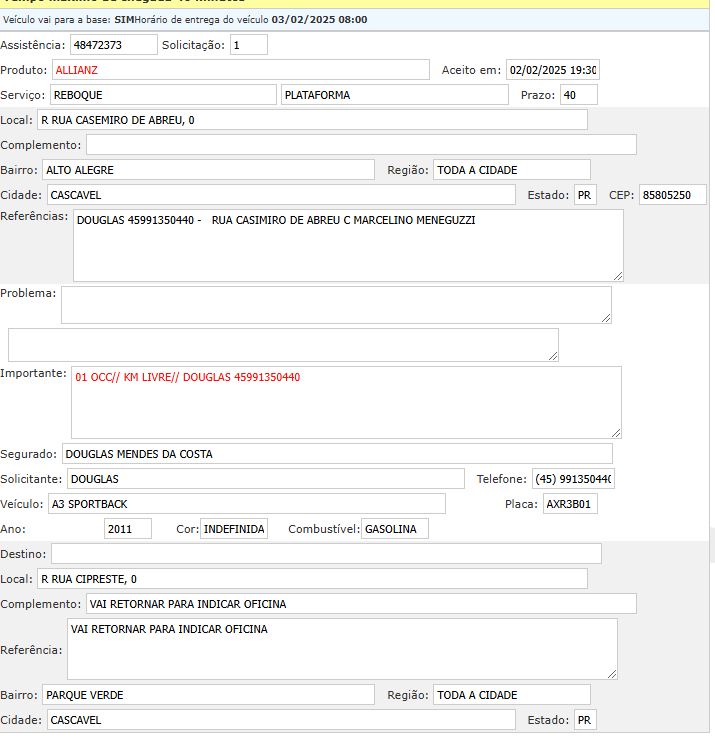This screenshot has width=715, height=738.
Task: Click the origin Região field TODA A CIDADE
Action: click(x=512, y=169)
